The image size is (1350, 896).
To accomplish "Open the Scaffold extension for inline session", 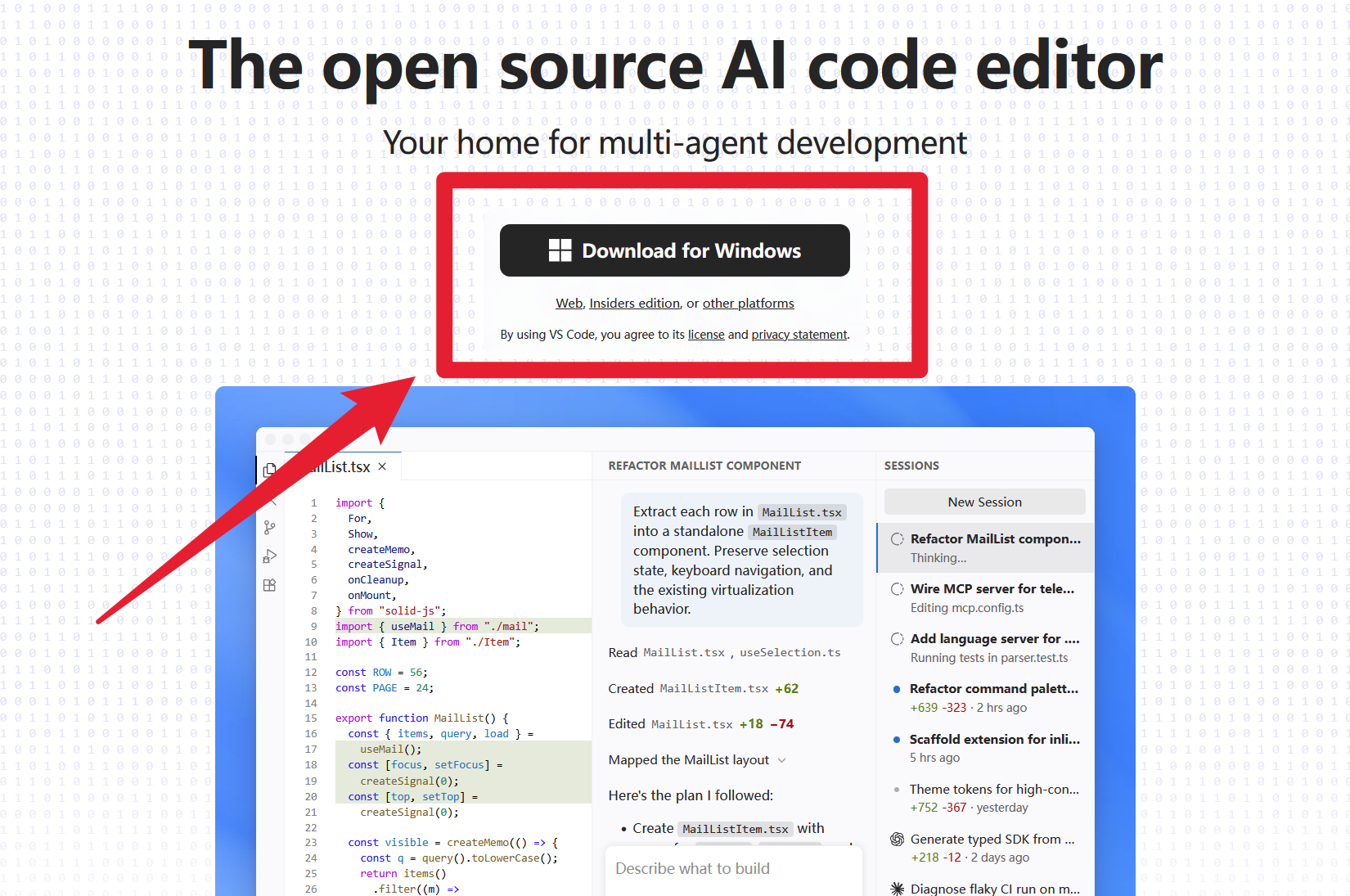I will [985, 748].
